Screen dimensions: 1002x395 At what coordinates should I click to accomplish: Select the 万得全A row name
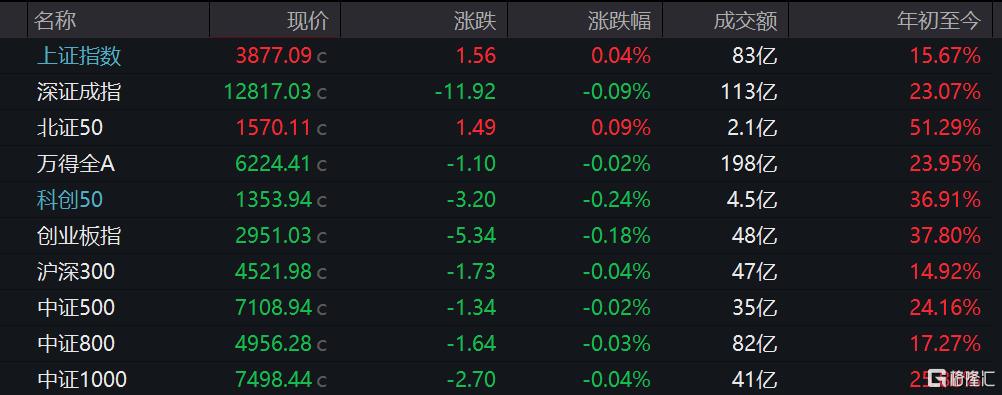click(75, 164)
